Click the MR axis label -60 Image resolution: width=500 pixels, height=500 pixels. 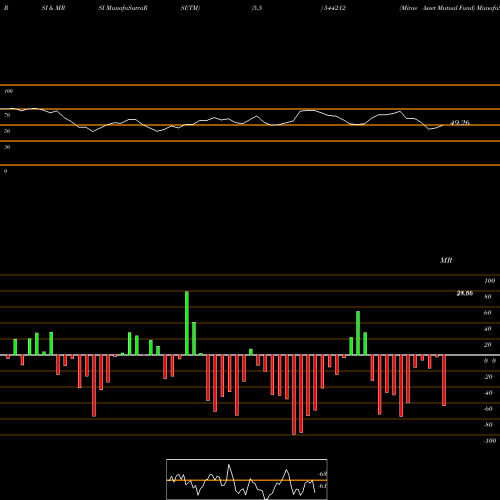(488, 409)
